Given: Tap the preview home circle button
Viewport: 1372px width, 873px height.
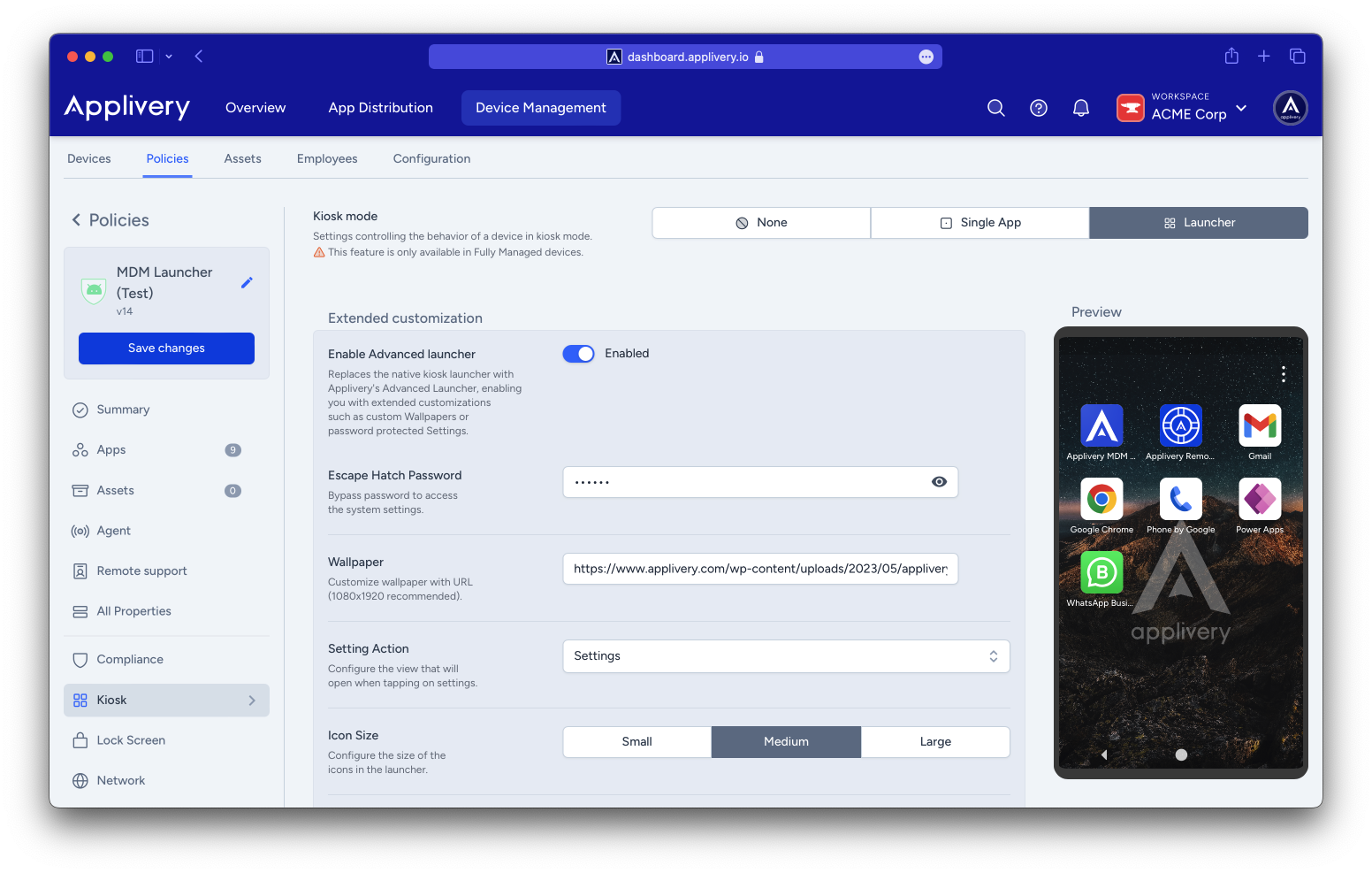Looking at the screenshot, I should [1181, 754].
